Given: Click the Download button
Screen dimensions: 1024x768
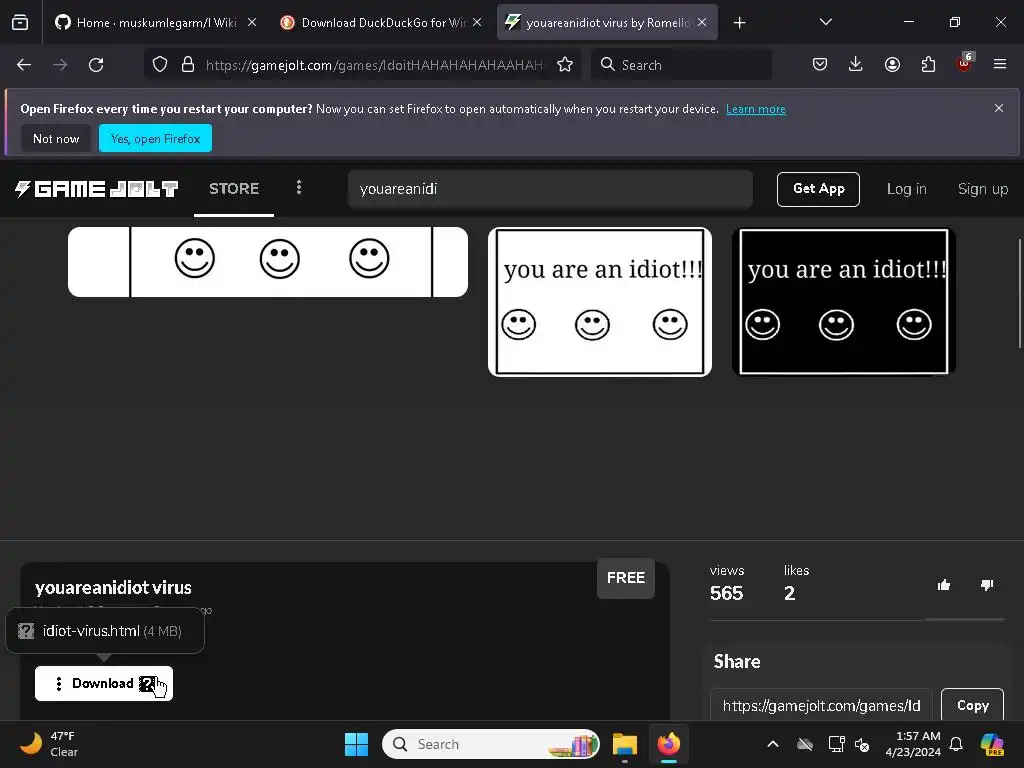Looking at the screenshot, I should 104,683.
